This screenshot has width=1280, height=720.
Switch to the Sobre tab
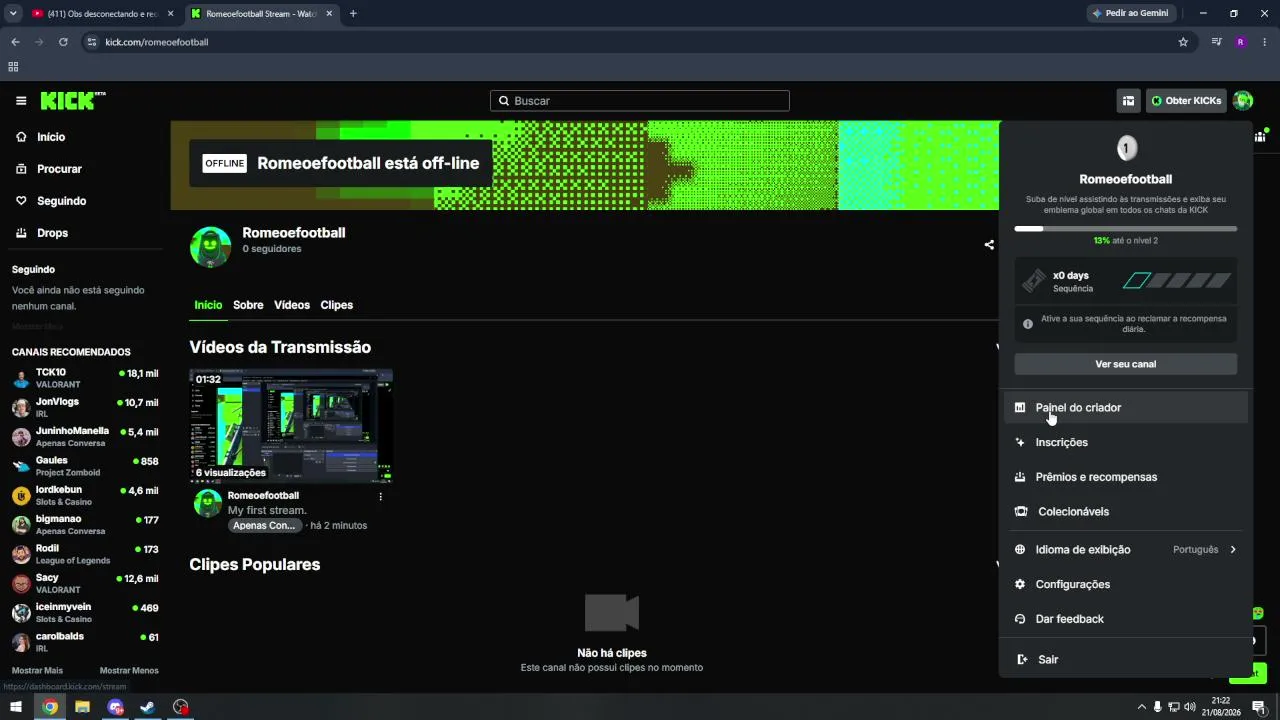tap(248, 305)
